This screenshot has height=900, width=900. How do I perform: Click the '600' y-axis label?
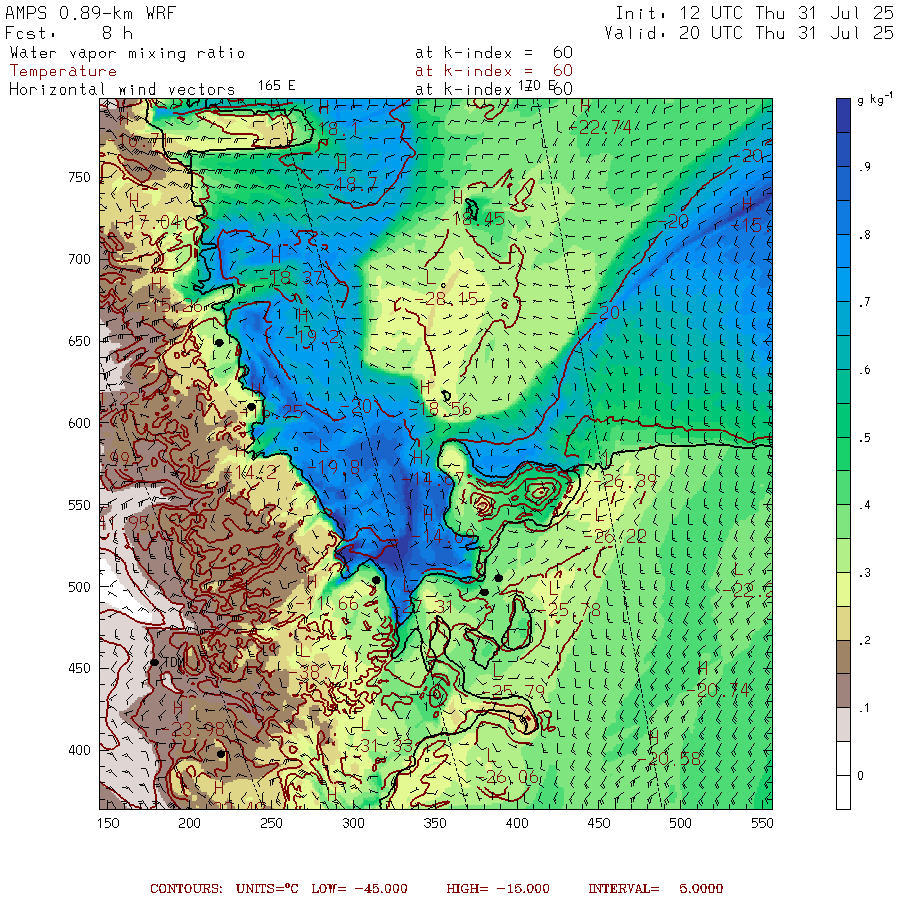pos(79,424)
